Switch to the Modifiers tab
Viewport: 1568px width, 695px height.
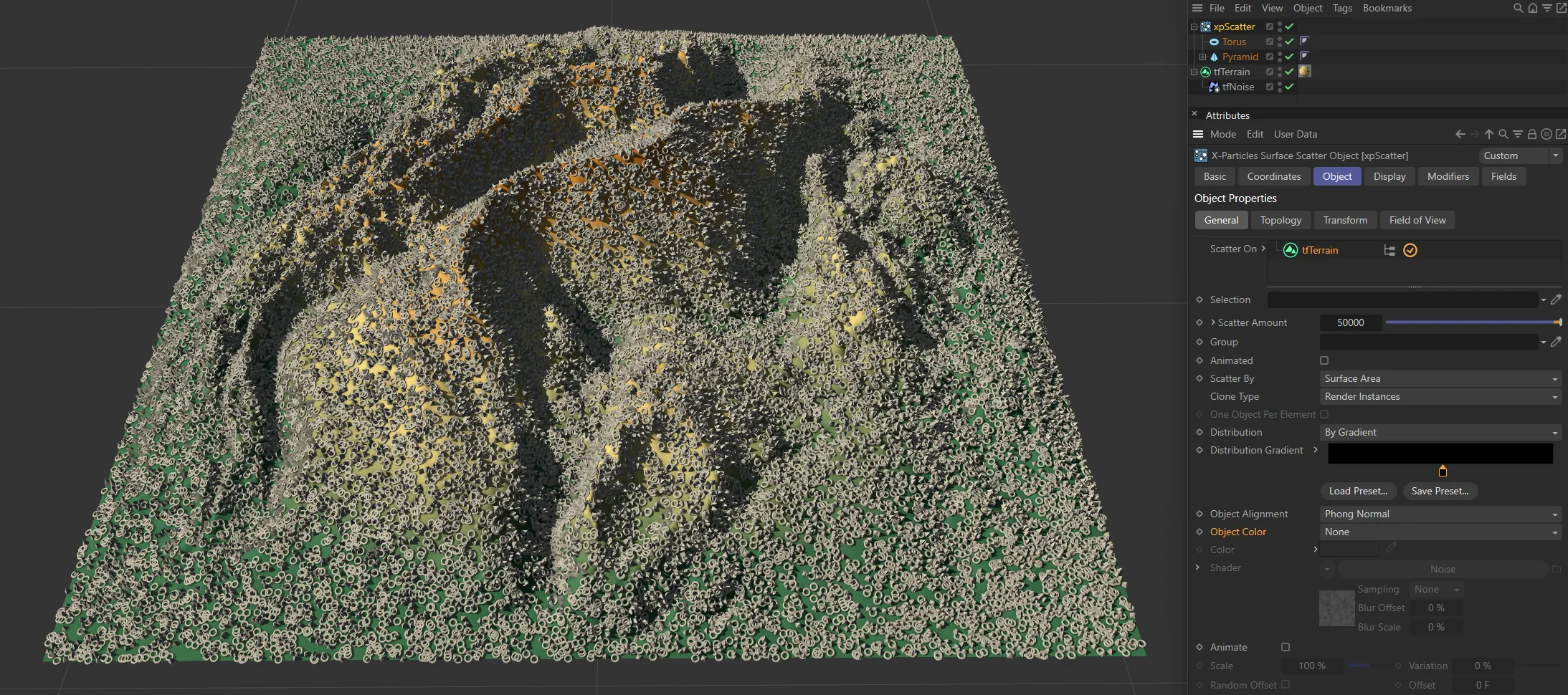coord(1447,176)
